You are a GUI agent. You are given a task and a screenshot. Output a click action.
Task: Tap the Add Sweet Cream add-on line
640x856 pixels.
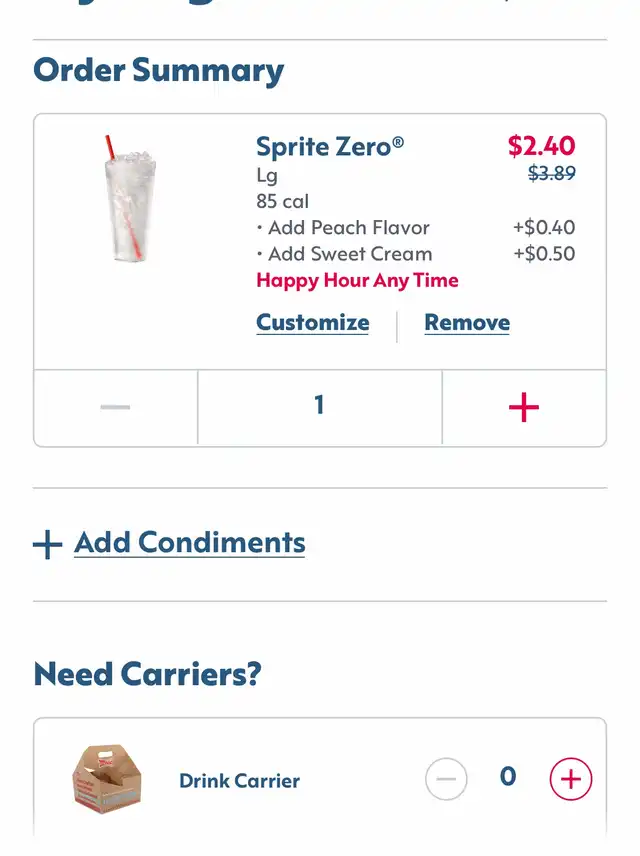(x=345, y=254)
